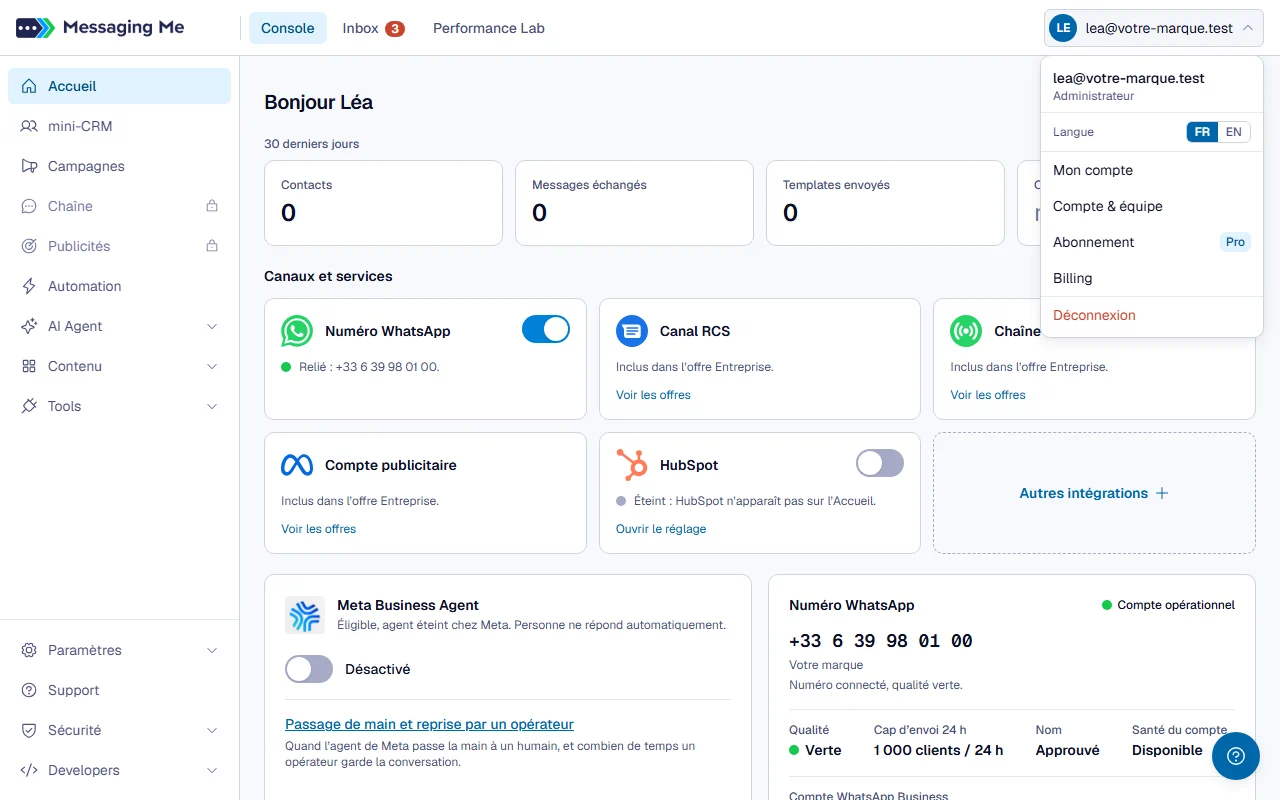The height and width of the screenshot is (800, 1280).
Task: Expand the Contenu chevron
Action: click(212, 366)
